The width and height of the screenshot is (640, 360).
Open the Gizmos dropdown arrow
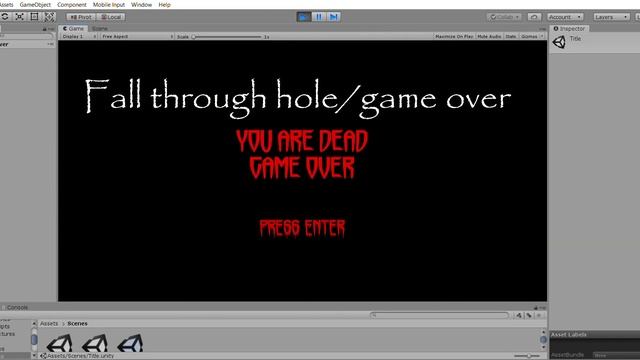542,36
